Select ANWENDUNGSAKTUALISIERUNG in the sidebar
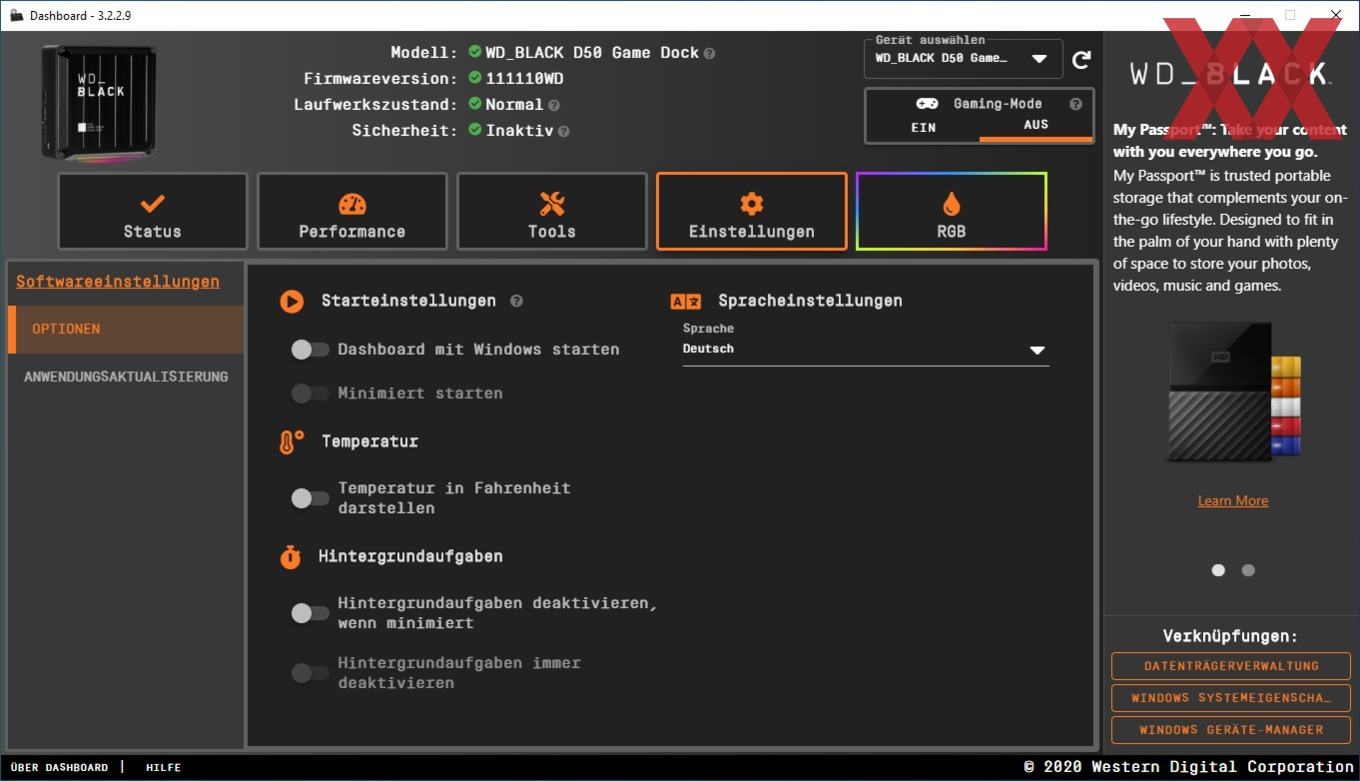This screenshot has width=1360, height=781. click(x=125, y=377)
